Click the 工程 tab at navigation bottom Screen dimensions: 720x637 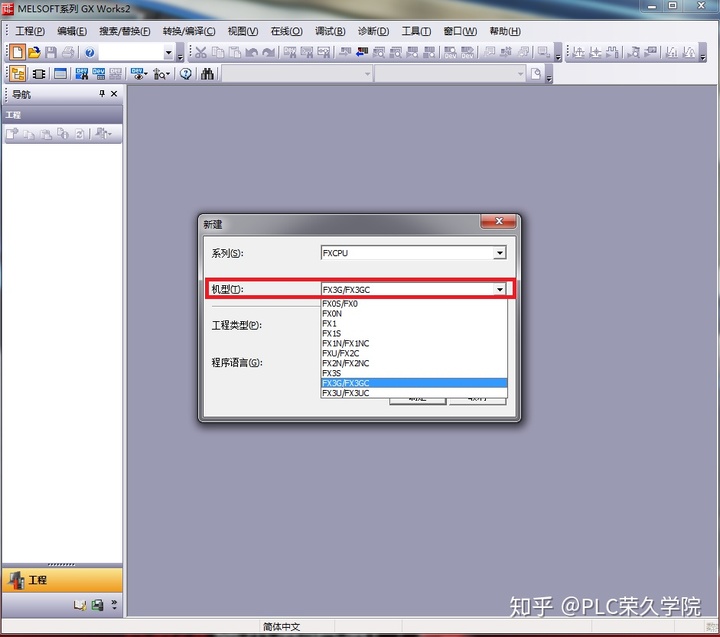pyautogui.click(x=62, y=580)
